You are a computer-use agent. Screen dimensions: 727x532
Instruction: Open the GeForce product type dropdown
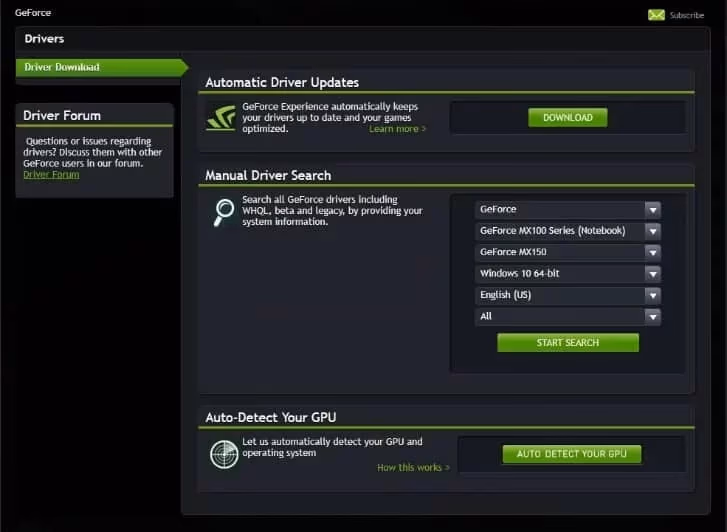(568, 210)
